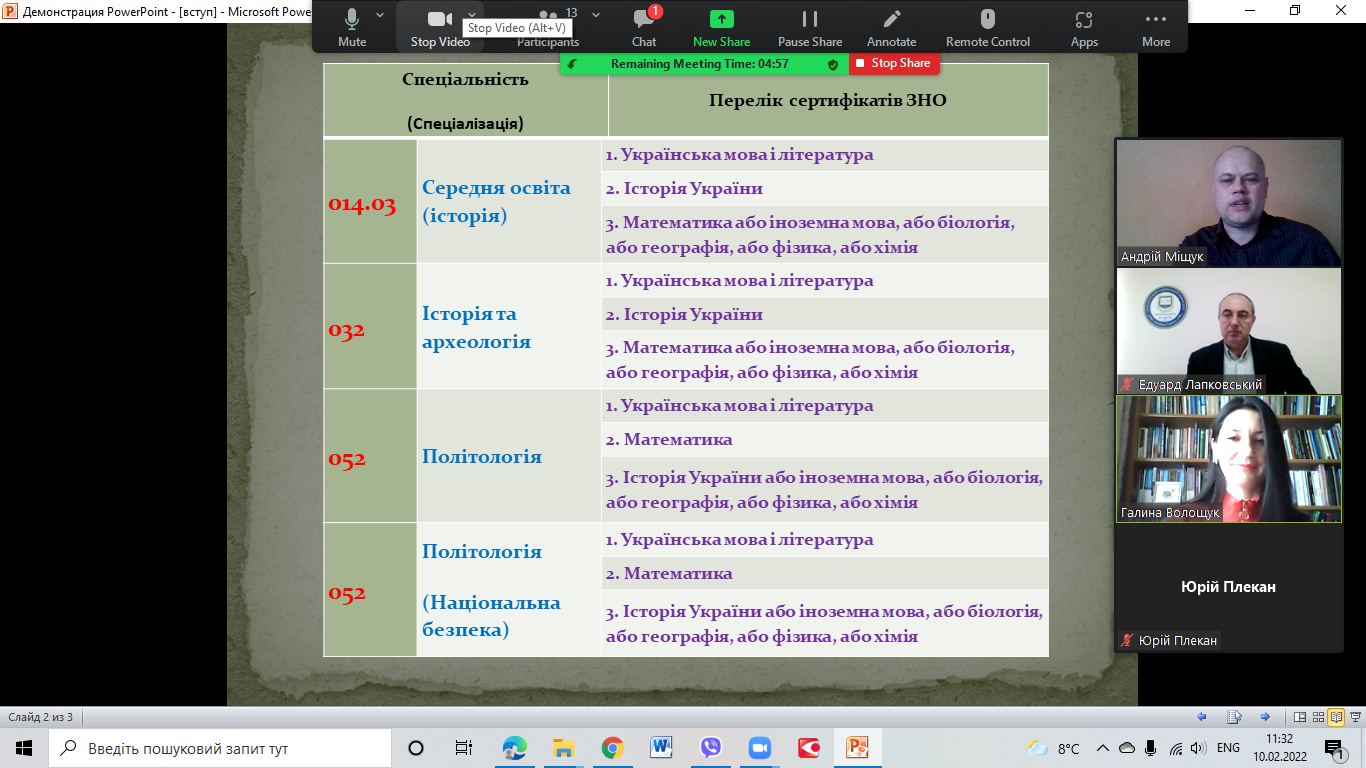Pause Share in the Zoom toolbar
1366x768 pixels.
tap(810, 26)
